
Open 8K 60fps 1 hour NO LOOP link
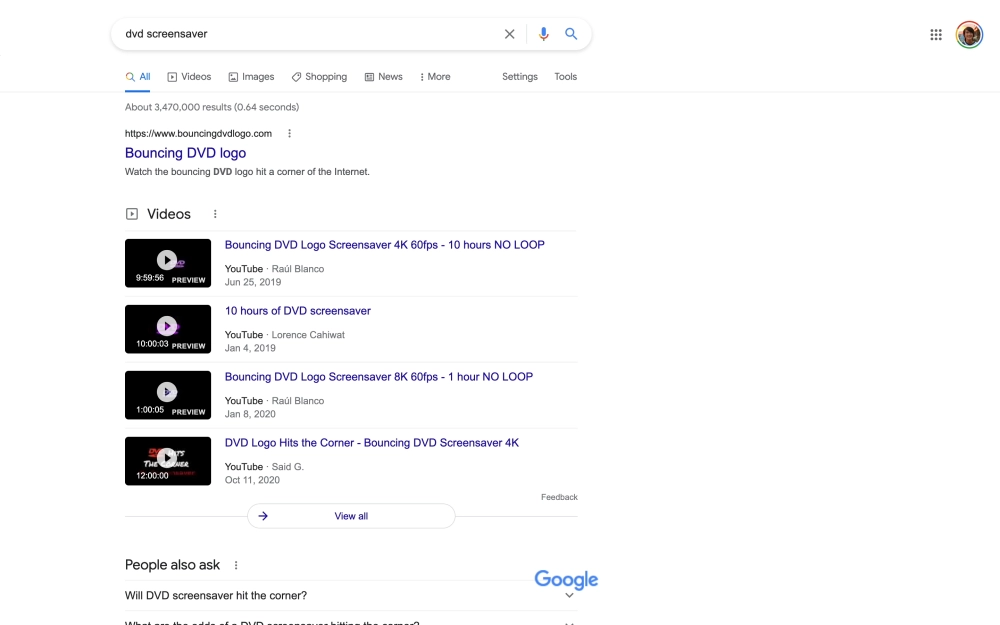pyautogui.click(x=379, y=377)
